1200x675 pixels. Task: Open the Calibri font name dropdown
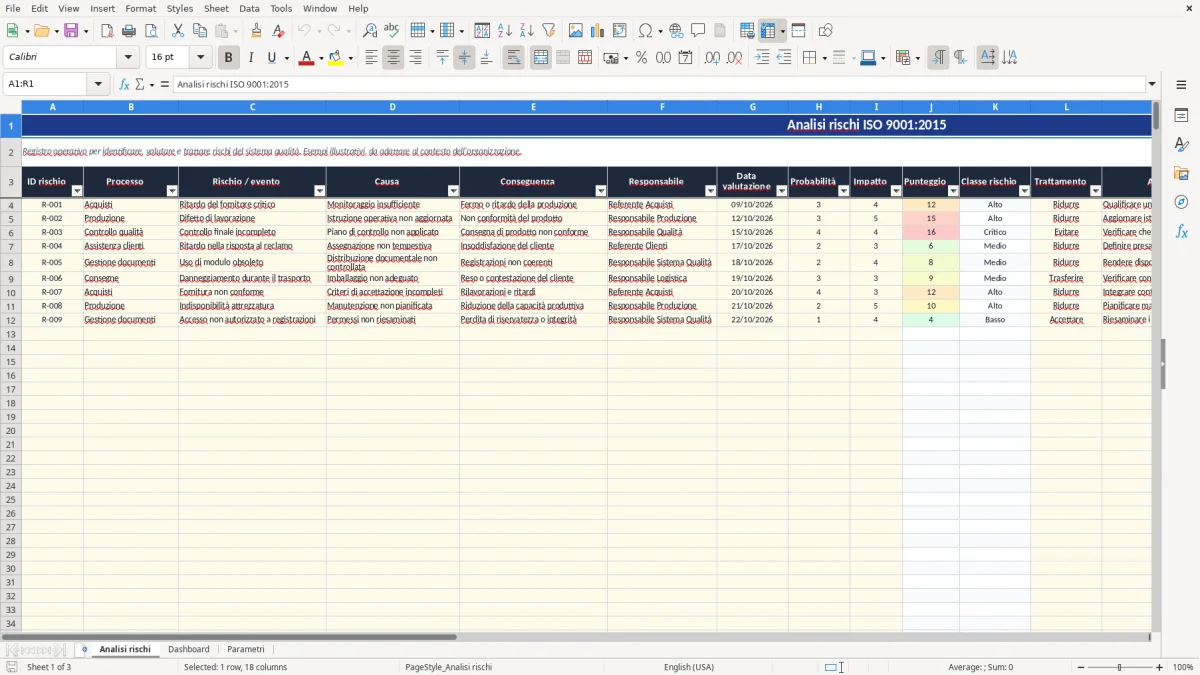click(128, 58)
